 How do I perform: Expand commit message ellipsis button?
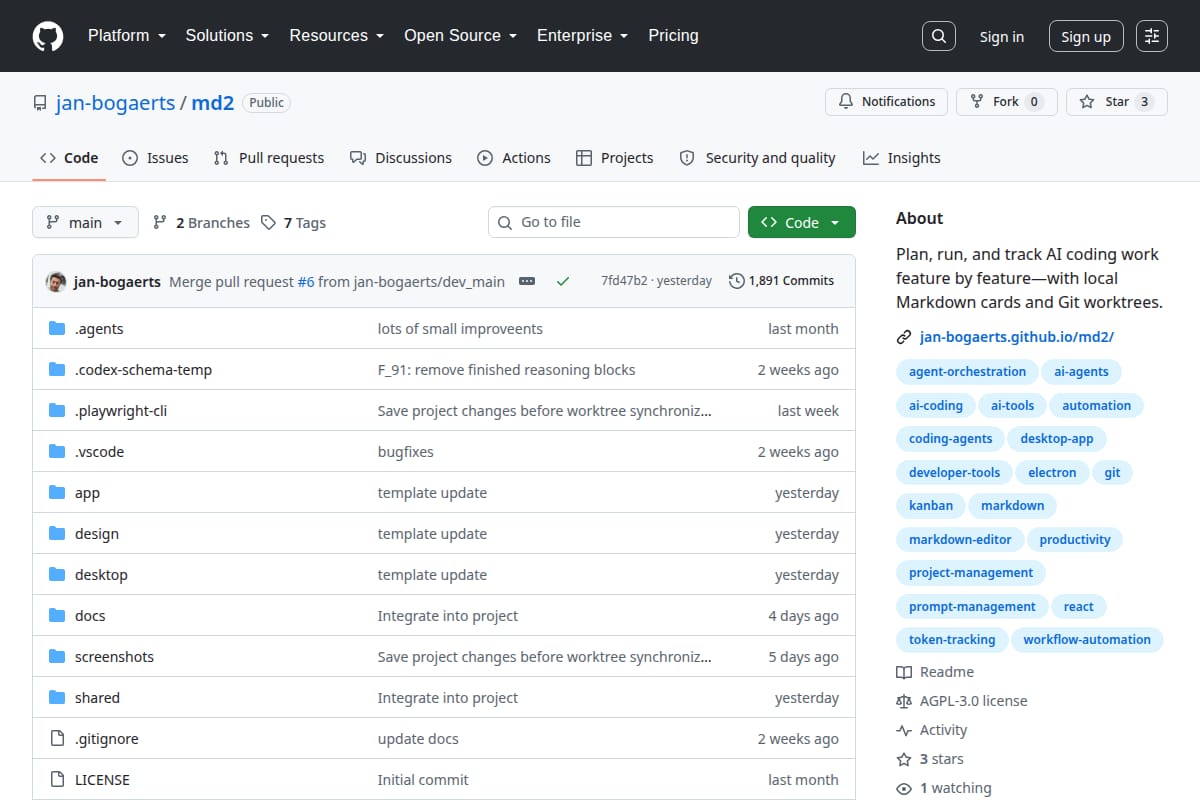[527, 281]
